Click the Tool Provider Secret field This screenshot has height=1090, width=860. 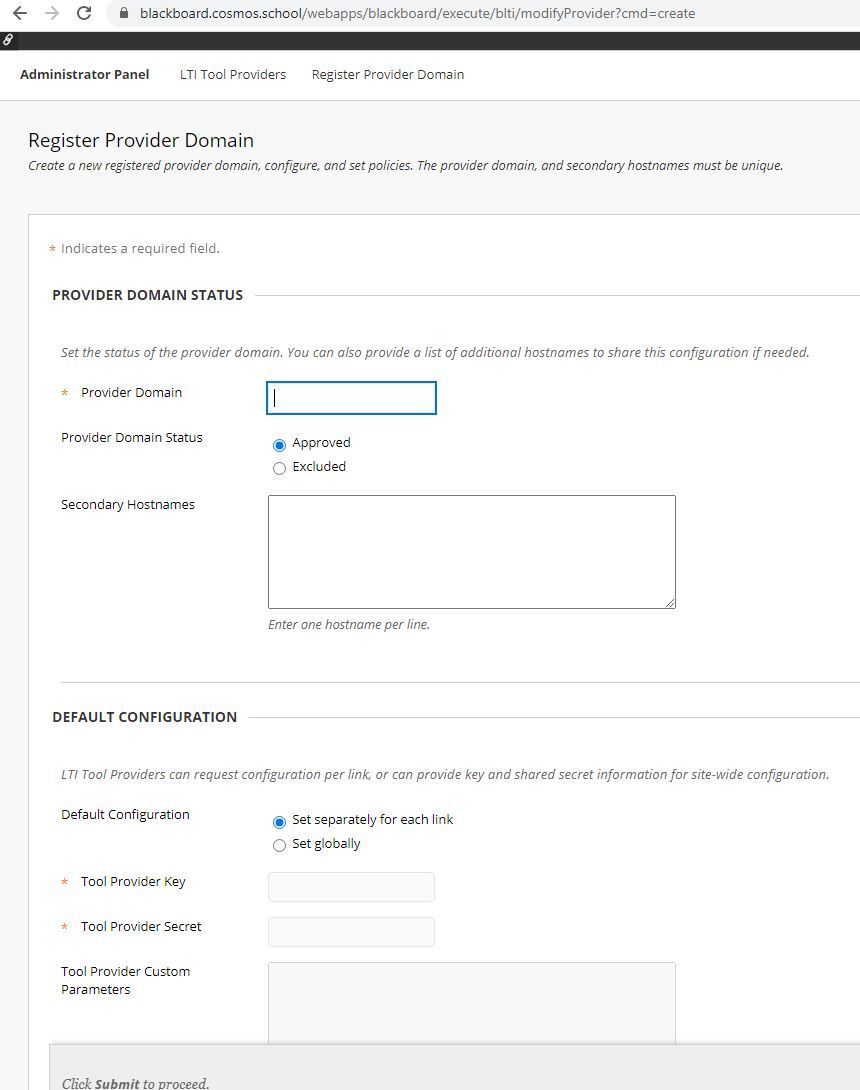[x=352, y=932]
